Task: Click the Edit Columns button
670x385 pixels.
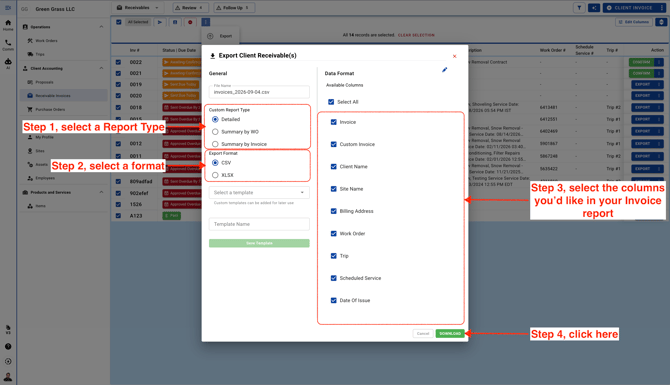Action: [x=634, y=22]
